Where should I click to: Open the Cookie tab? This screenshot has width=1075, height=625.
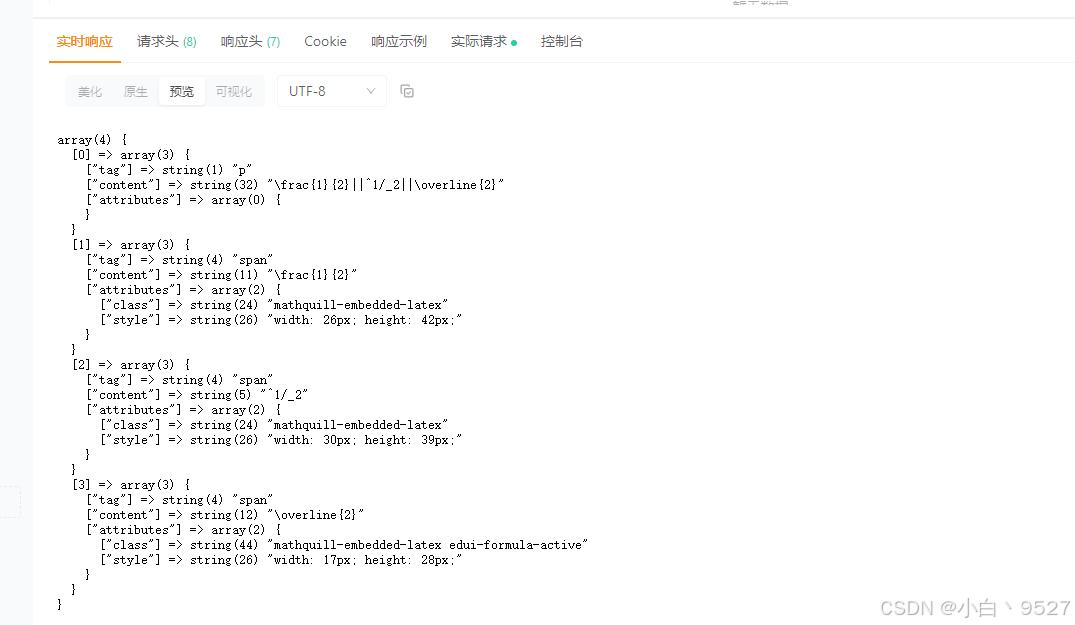coord(326,41)
